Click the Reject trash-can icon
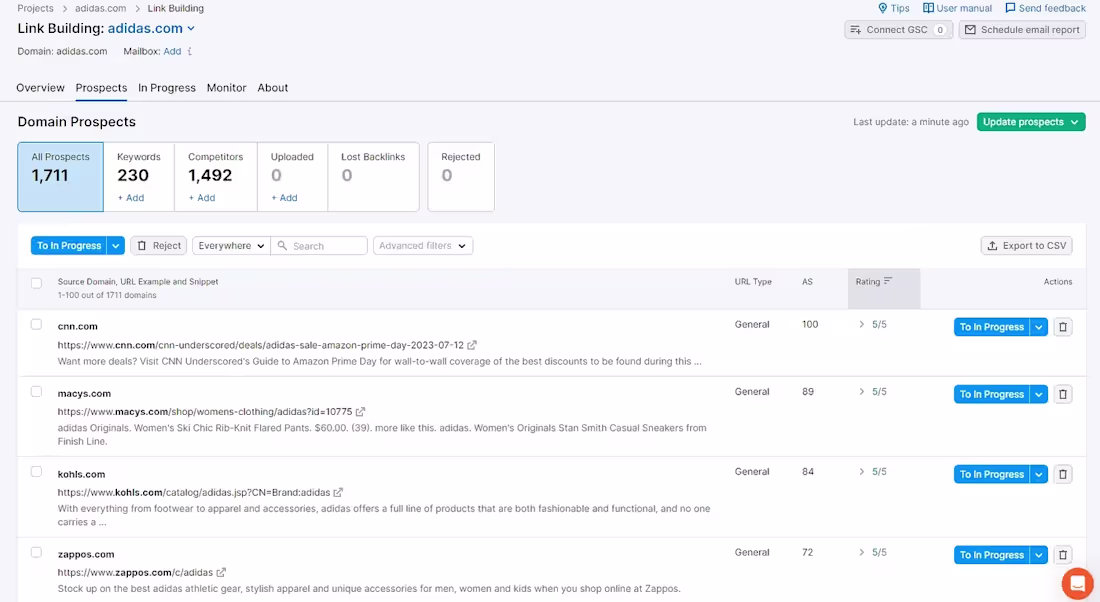1100x602 pixels. click(x=143, y=245)
